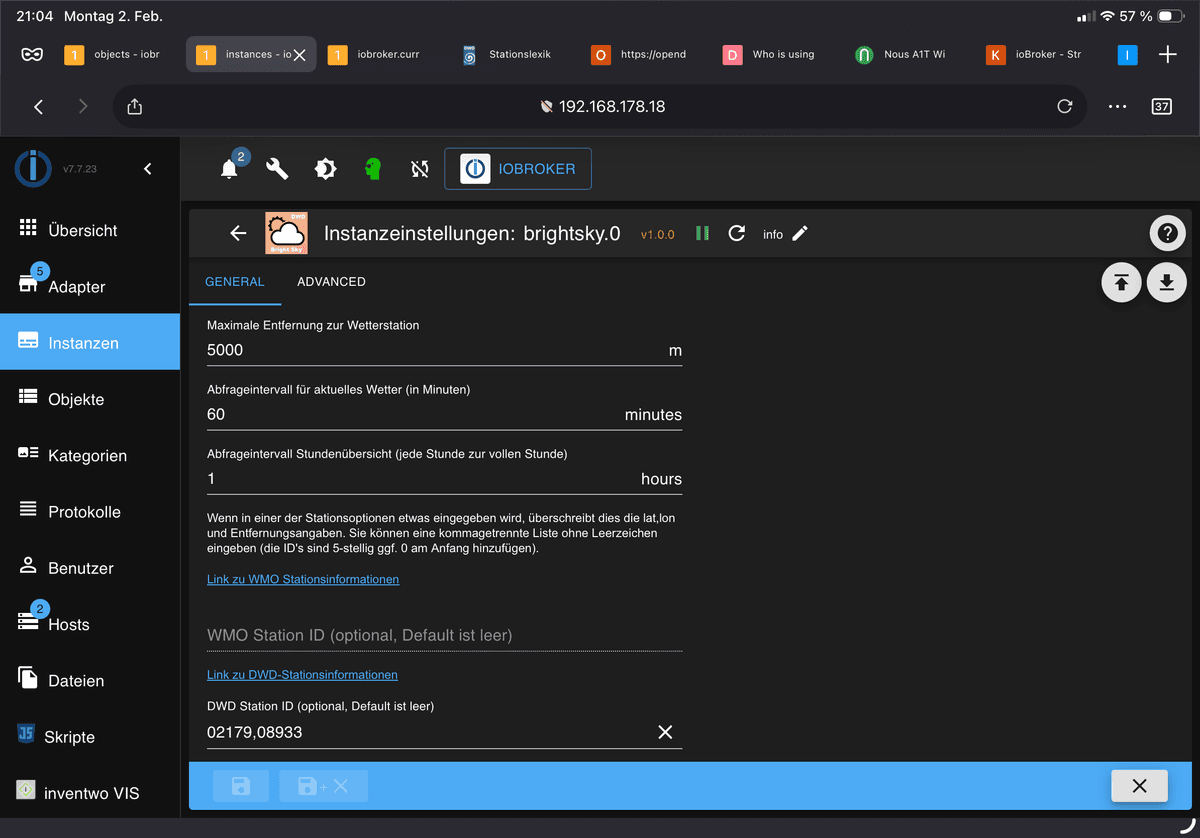Click the address bar 192.168.178.18
The image size is (1200, 838).
(601, 106)
